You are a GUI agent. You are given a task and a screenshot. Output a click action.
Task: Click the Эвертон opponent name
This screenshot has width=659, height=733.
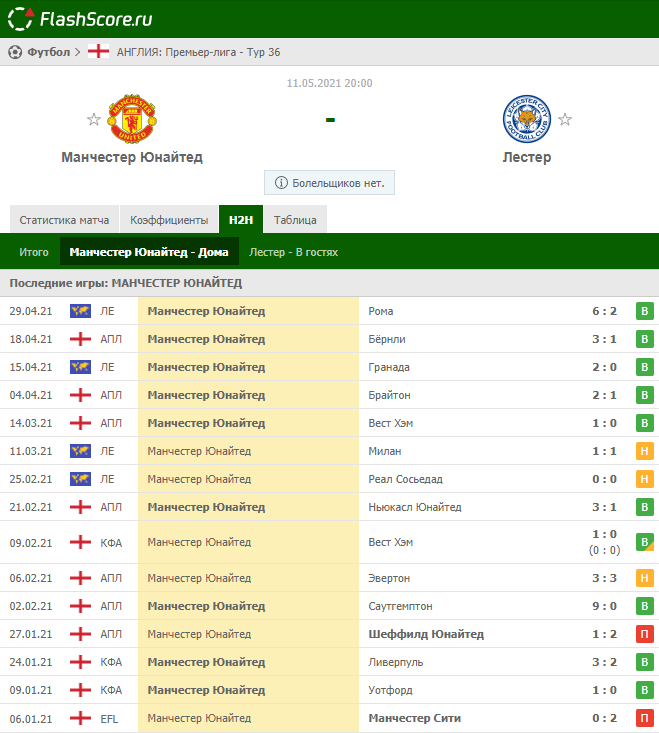389,578
